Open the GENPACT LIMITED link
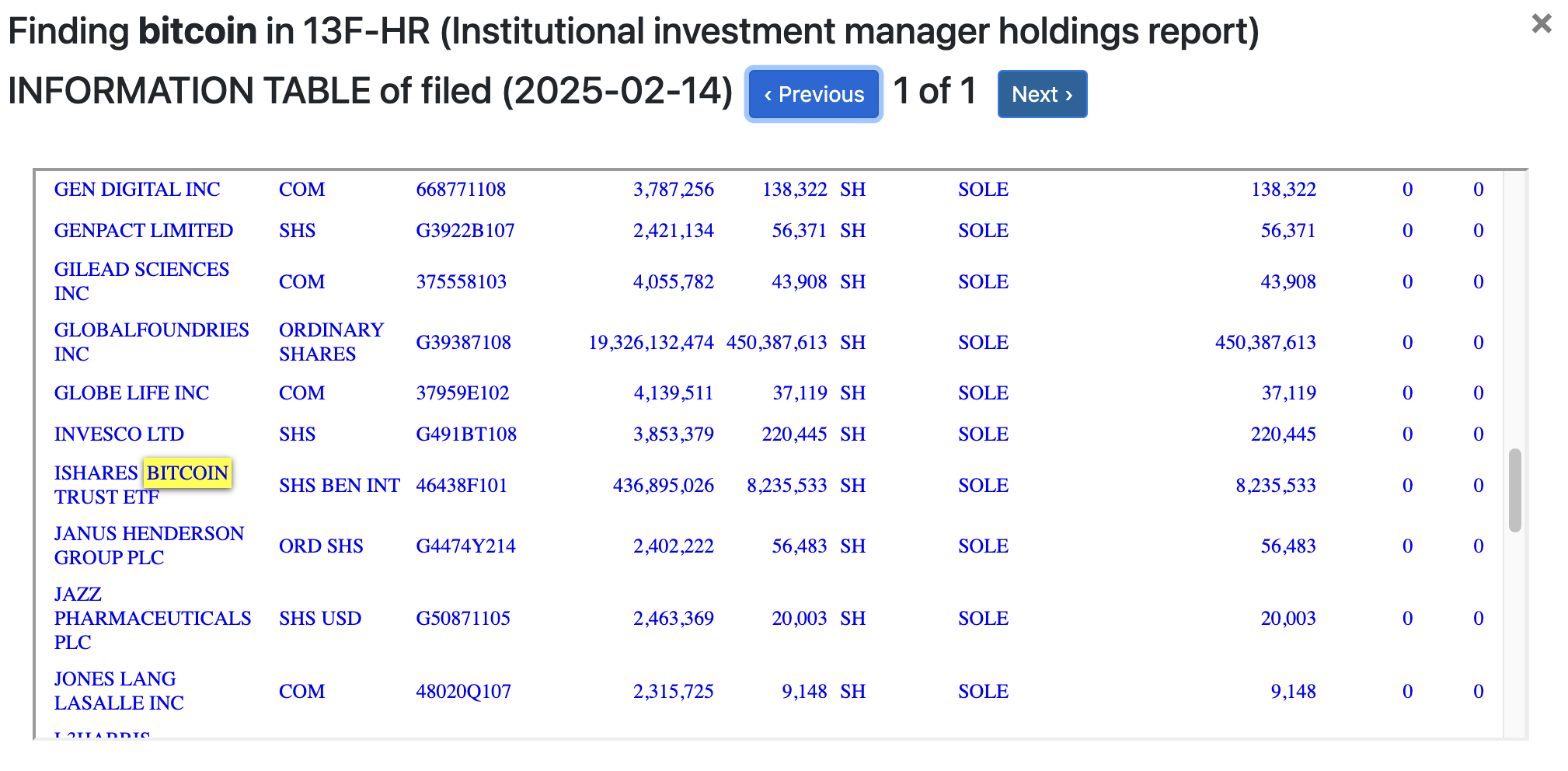This screenshot has width=1568, height=771. coord(143,230)
